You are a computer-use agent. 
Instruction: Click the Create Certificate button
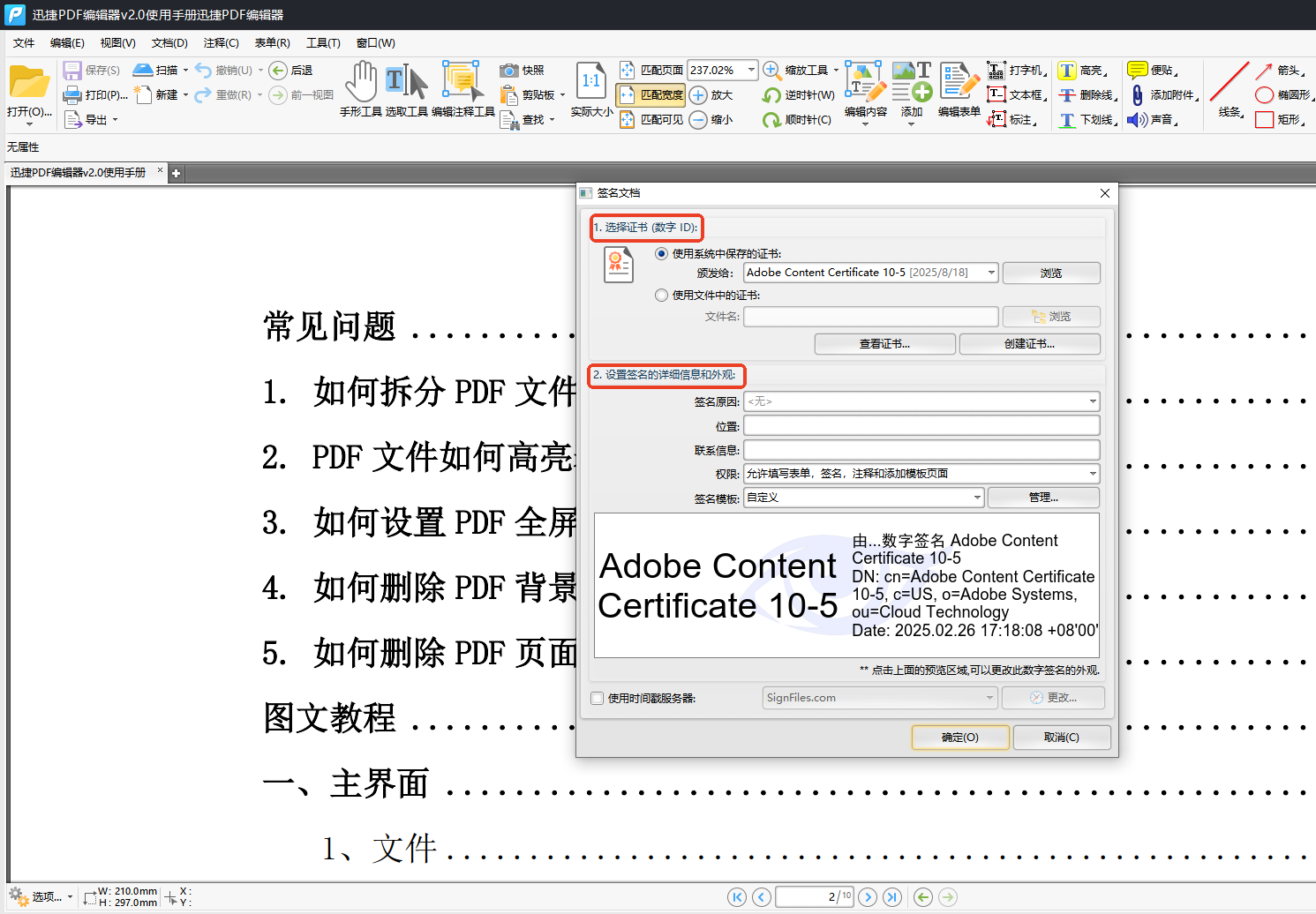[1029, 343]
